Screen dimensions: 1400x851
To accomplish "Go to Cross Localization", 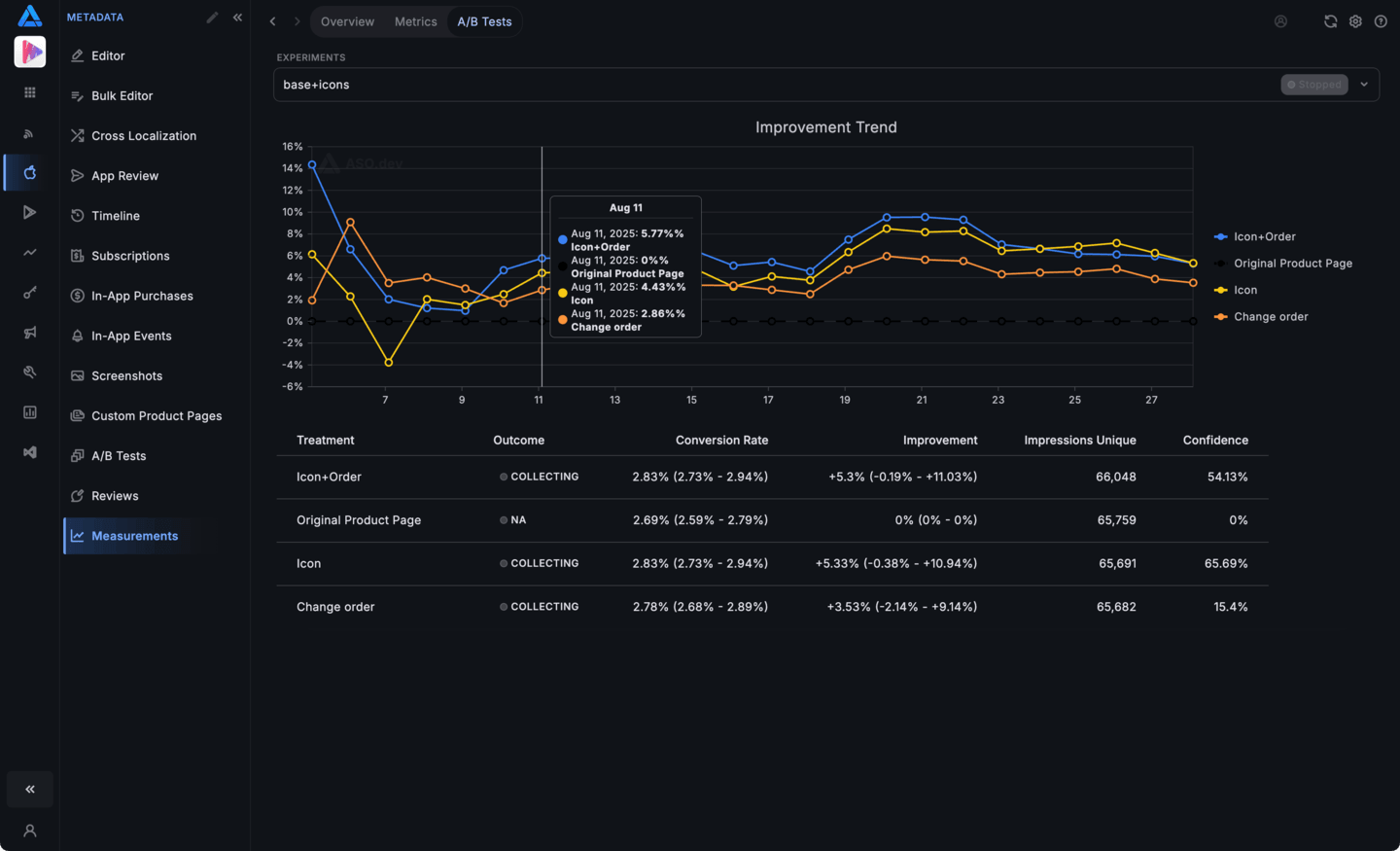I will pos(154,136).
